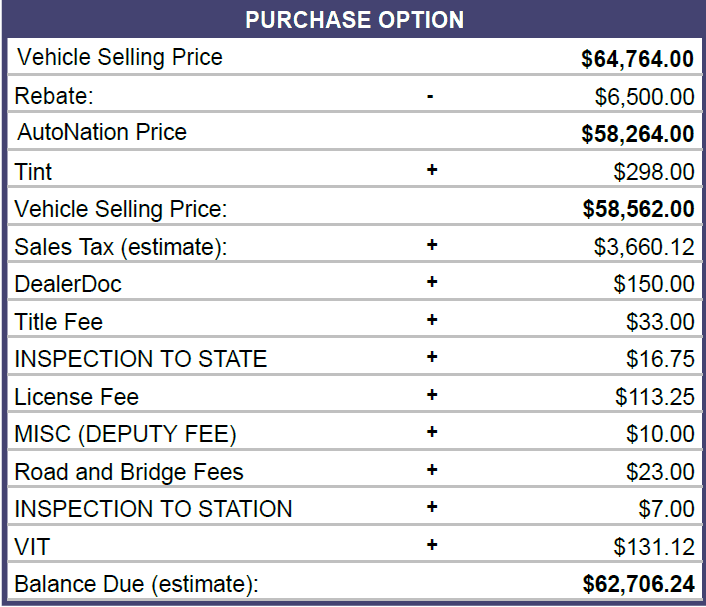
Task: Select the $298.00 Tint amount
Action: coord(653,172)
